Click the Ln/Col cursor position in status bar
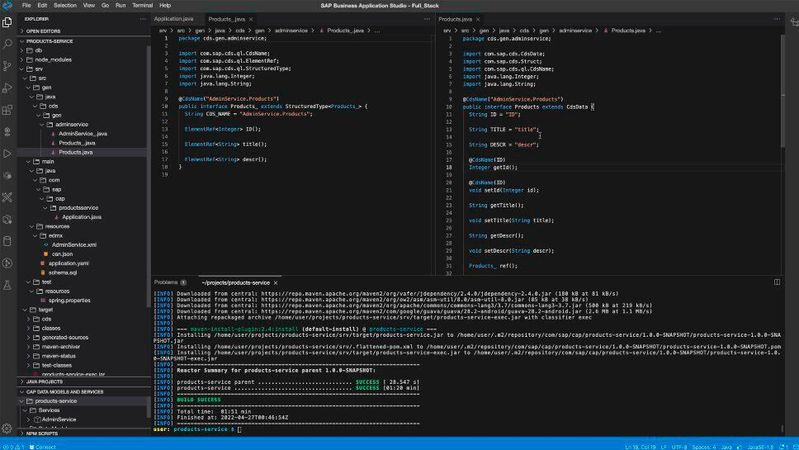This screenshot has width=799, height=450. (640, 447)
